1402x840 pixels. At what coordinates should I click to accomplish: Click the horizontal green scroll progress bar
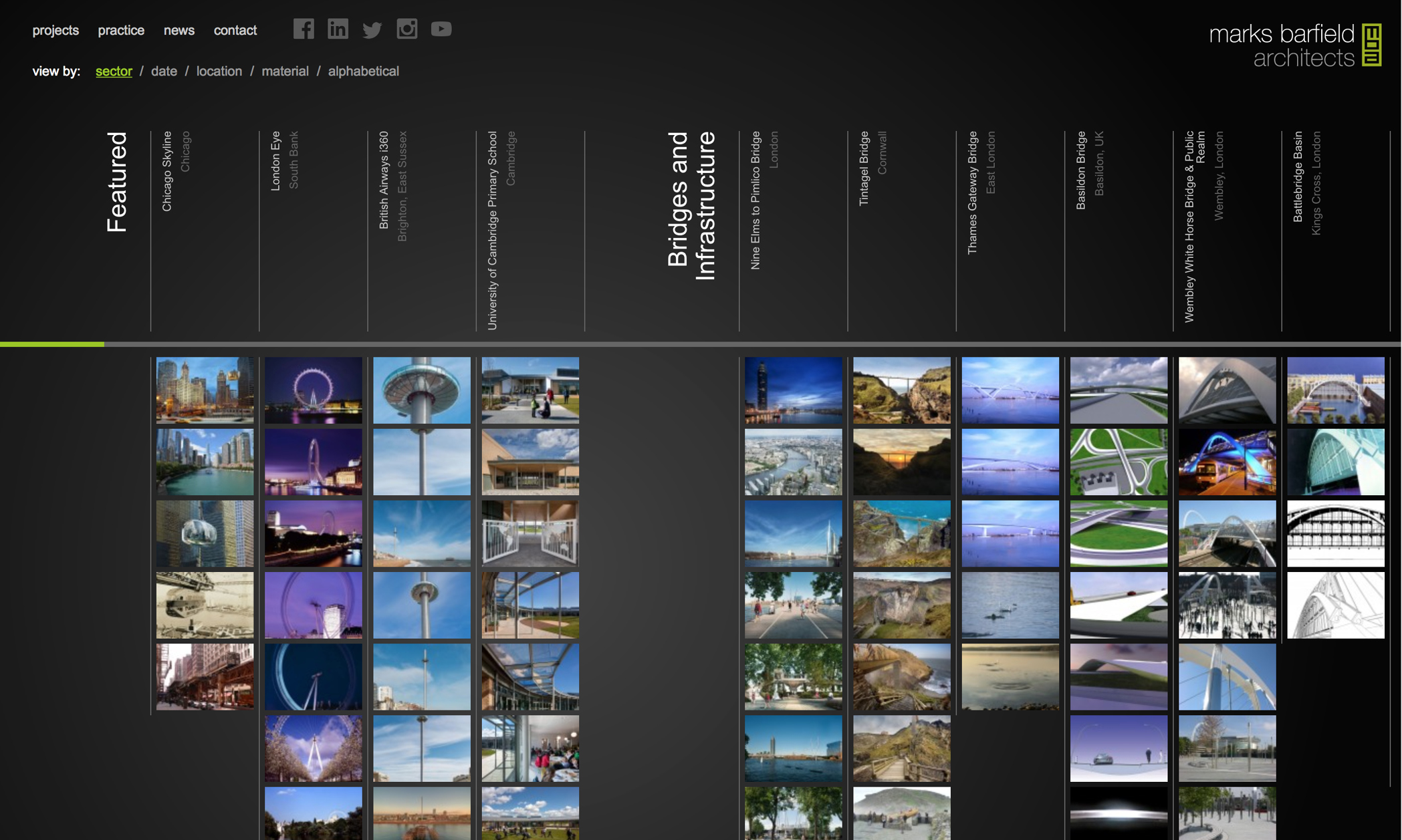(x=52, y=344)
